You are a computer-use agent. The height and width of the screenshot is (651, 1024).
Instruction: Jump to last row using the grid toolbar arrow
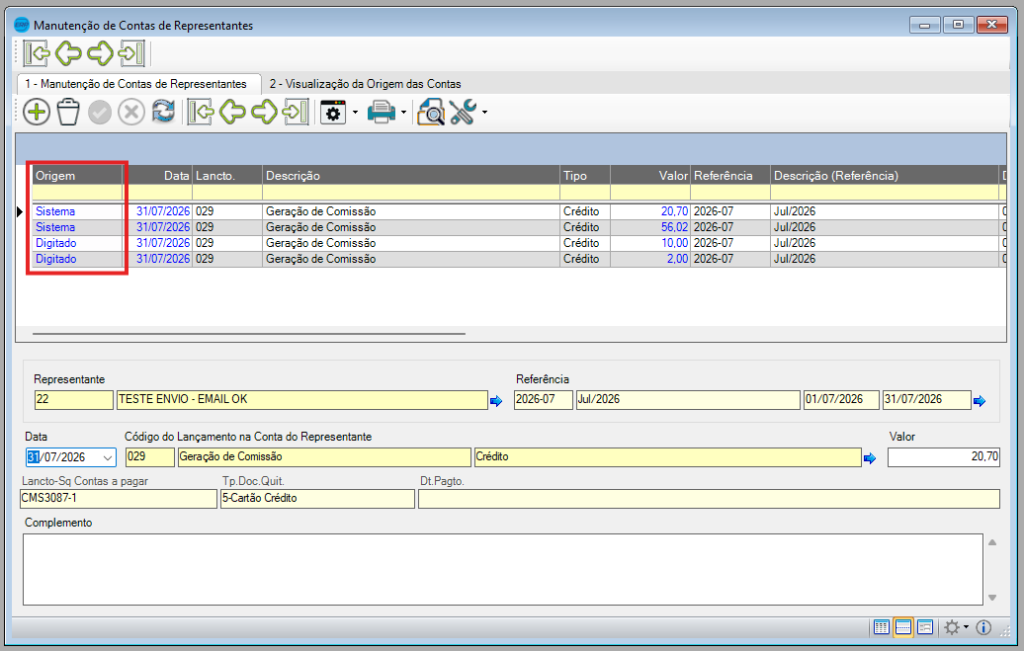pyautogui.click(x=295, y=112)
